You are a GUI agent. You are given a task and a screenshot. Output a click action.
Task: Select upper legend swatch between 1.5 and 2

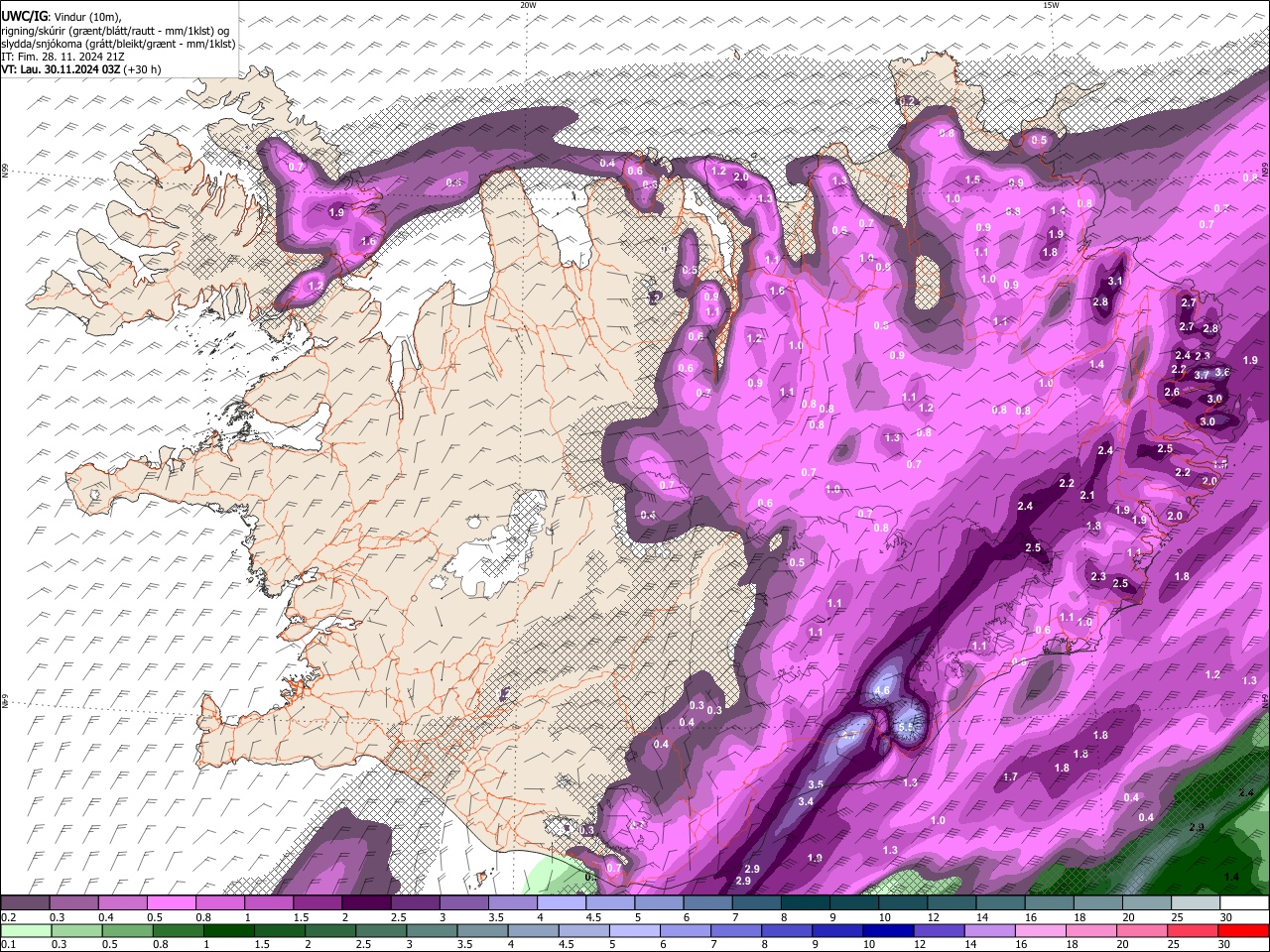coord(317,902)
